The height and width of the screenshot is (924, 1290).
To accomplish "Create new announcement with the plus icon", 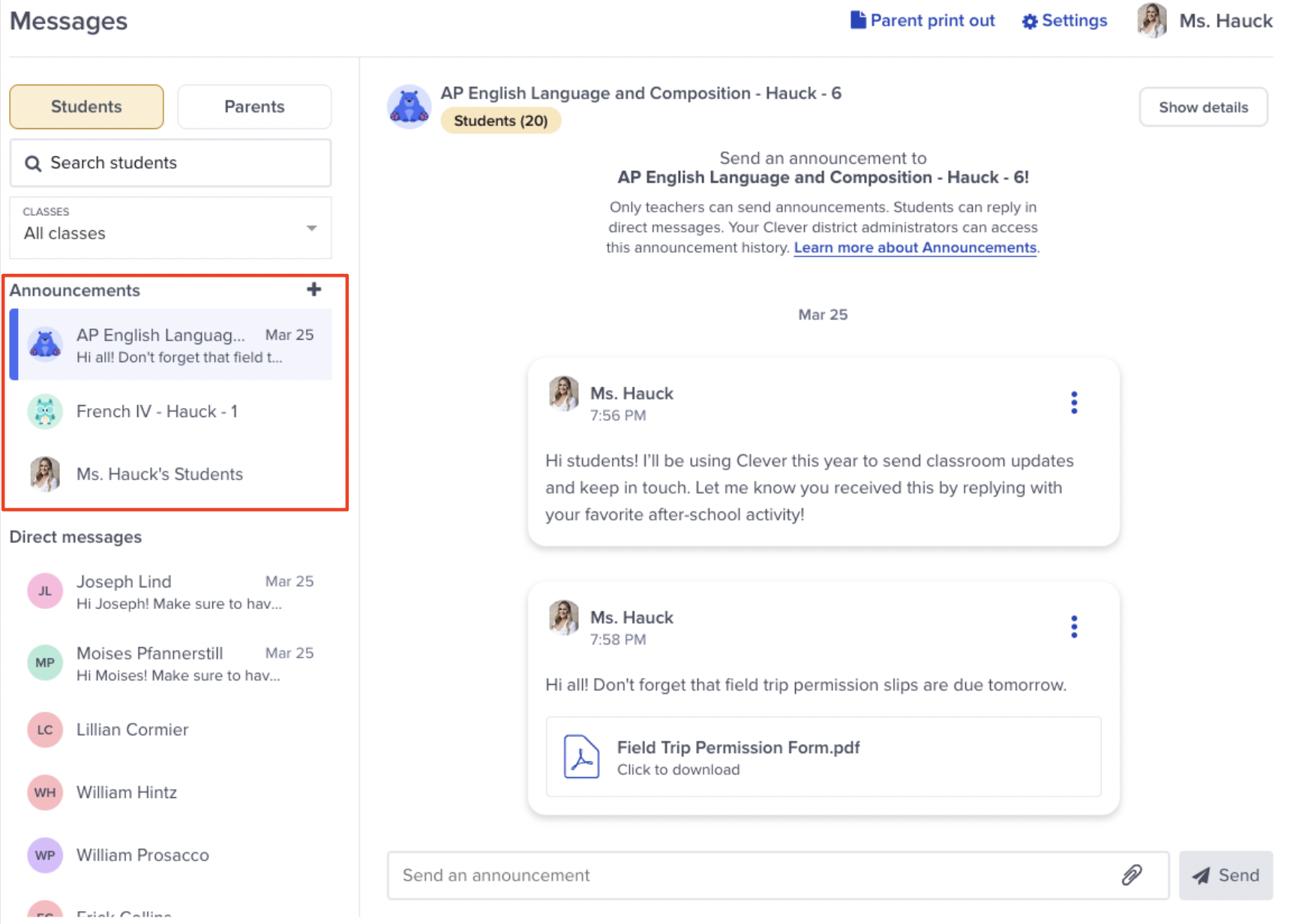I will [313, 289].
